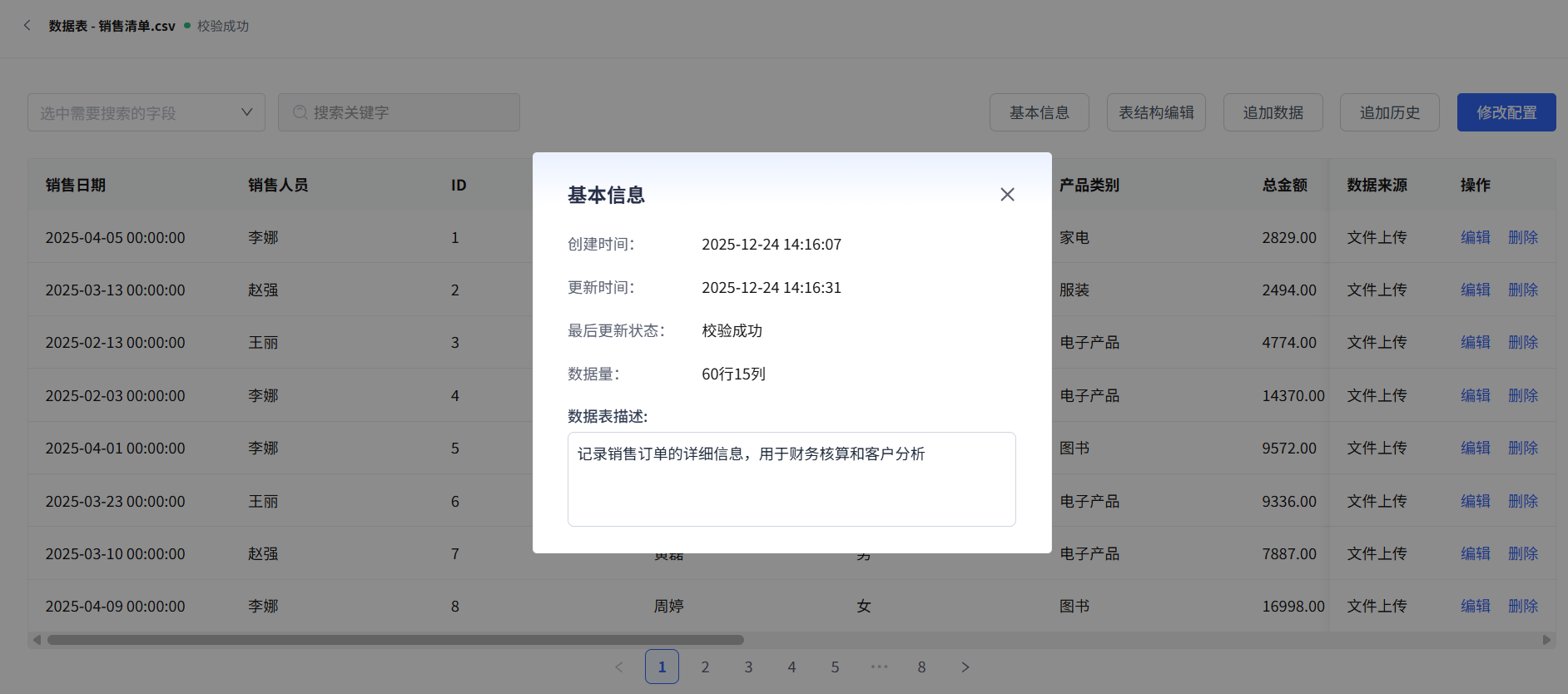This screenshot has height=694, width=1568.
Task: Edit row with total 2494.00
Action: [1476, 290]
